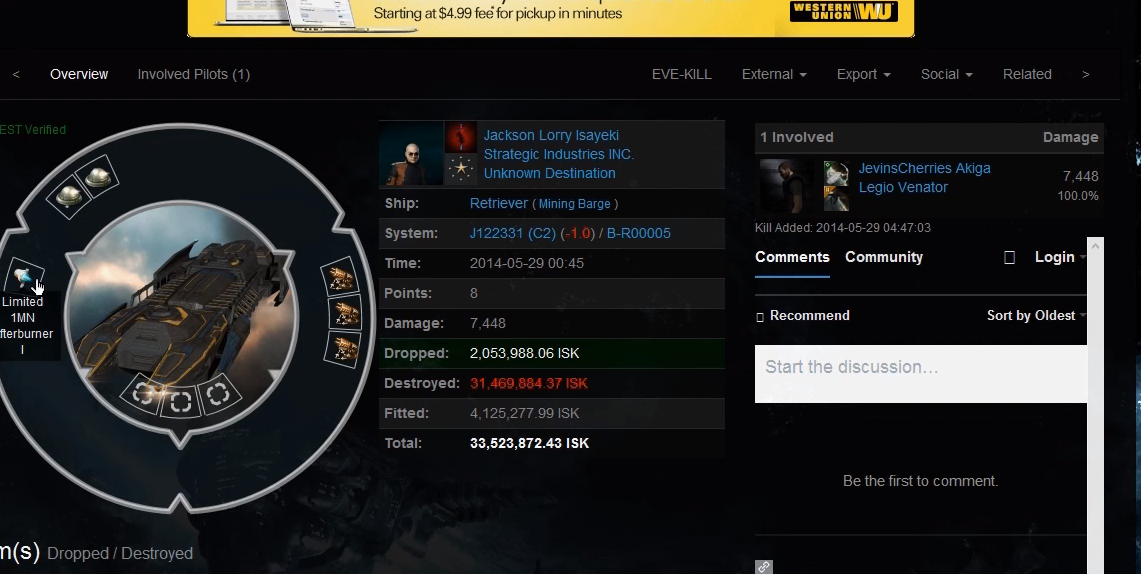Click the left drone module icon at top

click(68, 195)
